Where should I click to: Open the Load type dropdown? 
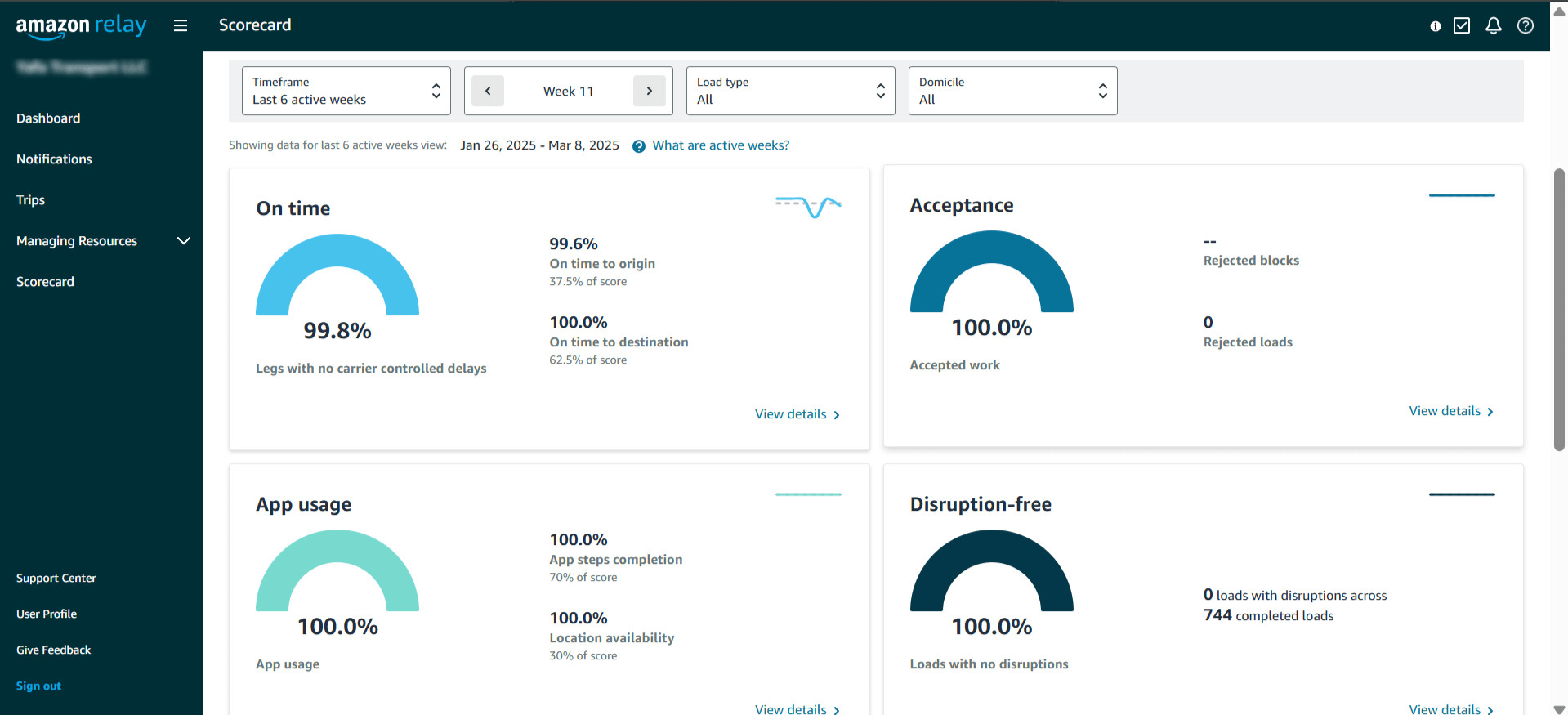790,91
